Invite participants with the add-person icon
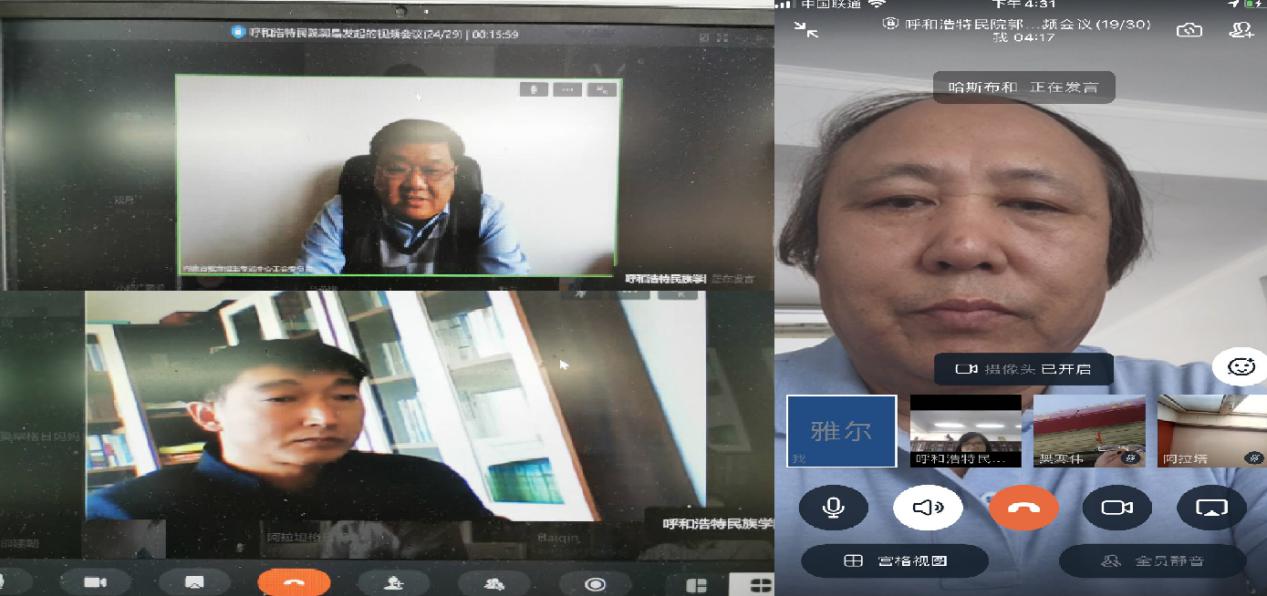 pos(1241,30)
